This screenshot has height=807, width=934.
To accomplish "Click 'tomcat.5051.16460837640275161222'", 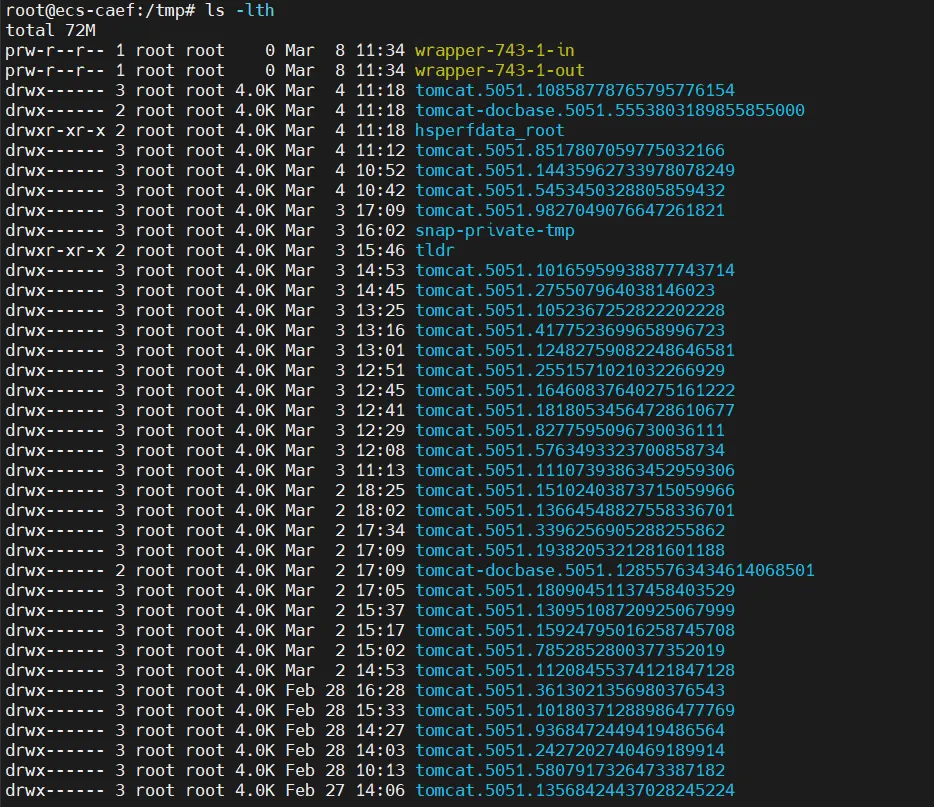I will click(x=575, y=391).
